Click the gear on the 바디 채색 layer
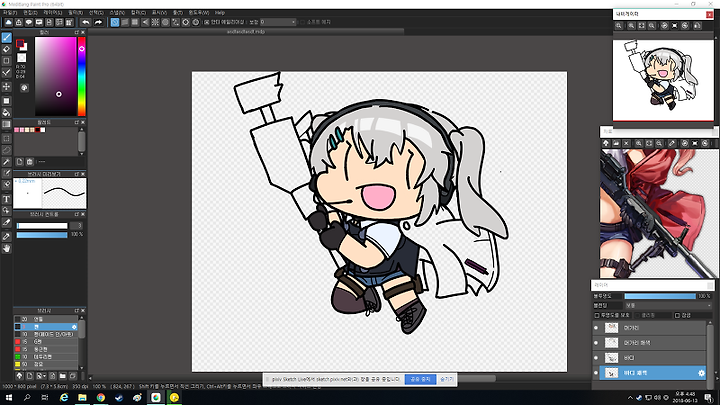Screen dimensions: 720x405 click(701, 373)
